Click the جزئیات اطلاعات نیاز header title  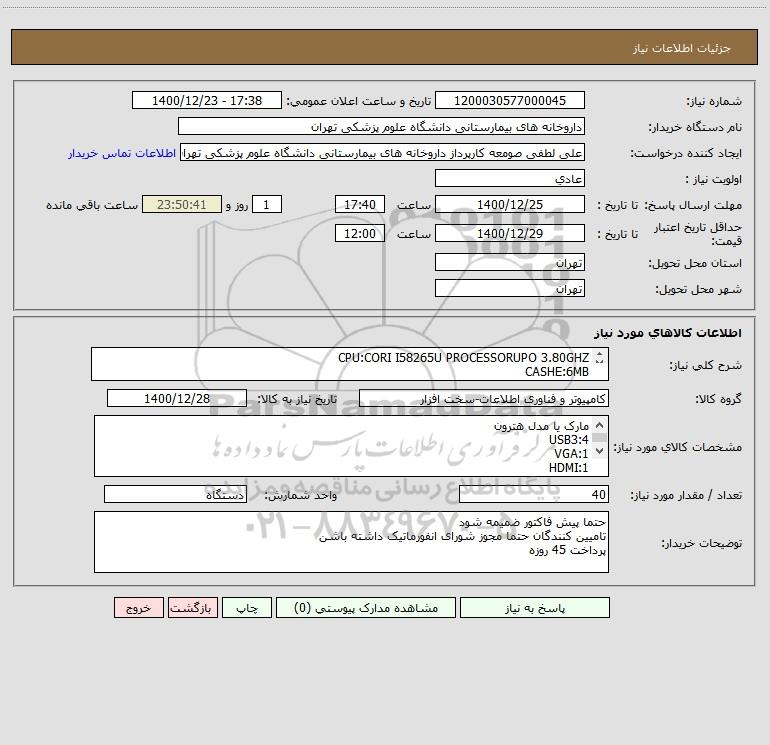click(682, 48)
